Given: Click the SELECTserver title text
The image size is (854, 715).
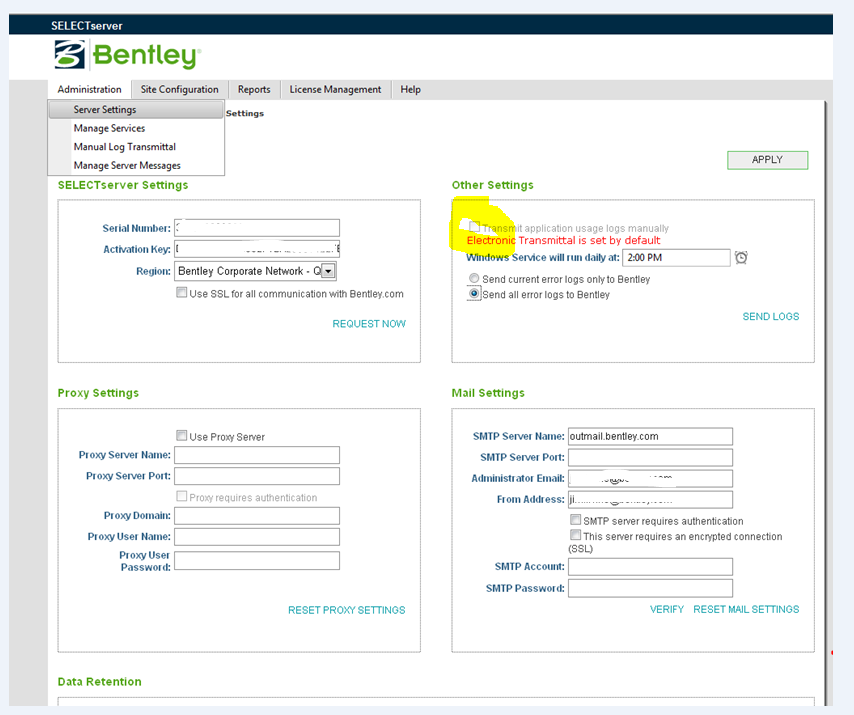Looking at the screenshot, I should pos(87,26).
